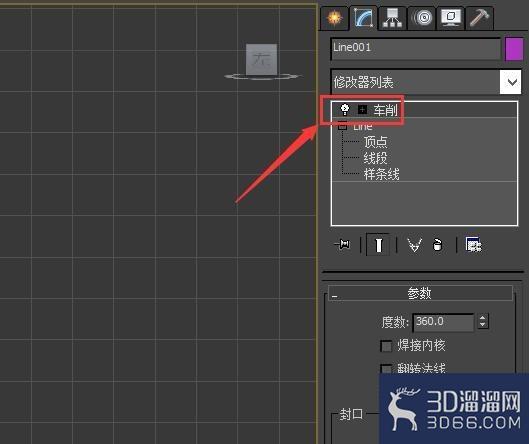Enable the 焊接内核 checkbox
Viewport: 529px width, 444px height.
(x=386, y=346)
